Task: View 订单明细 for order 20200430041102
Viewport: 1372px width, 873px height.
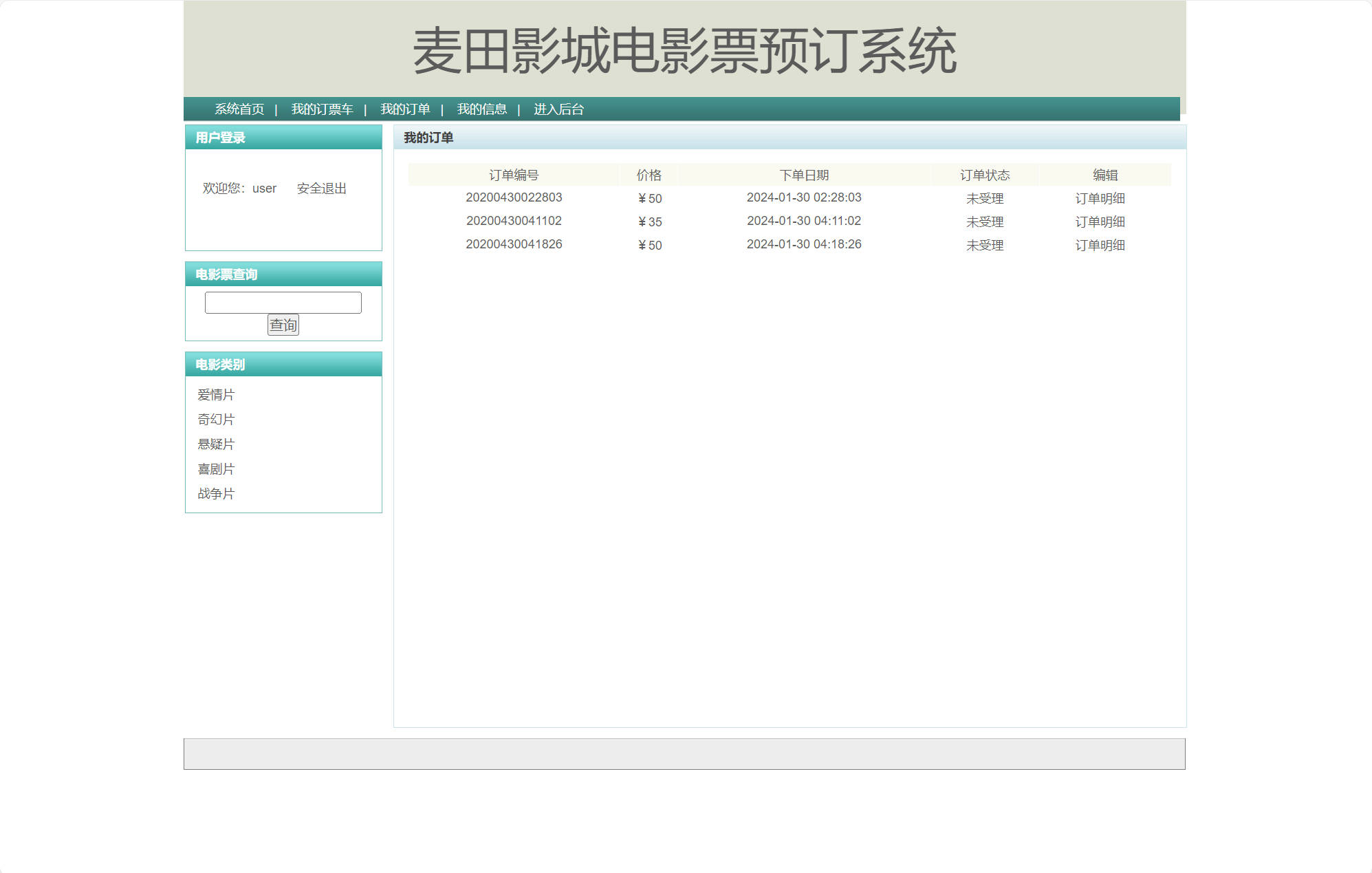Action: (1100, 222)
